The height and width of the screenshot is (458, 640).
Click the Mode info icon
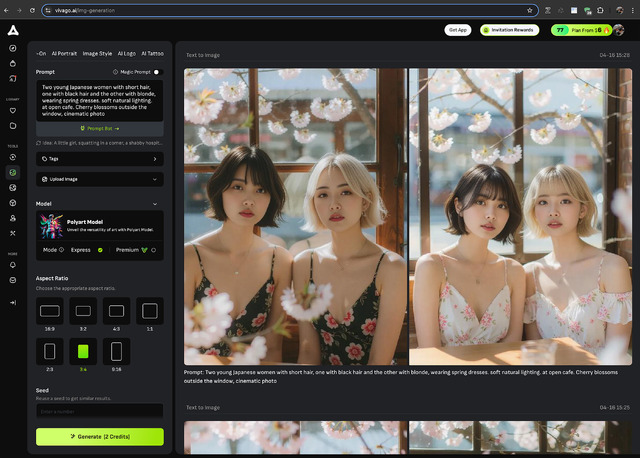(61, 250)
